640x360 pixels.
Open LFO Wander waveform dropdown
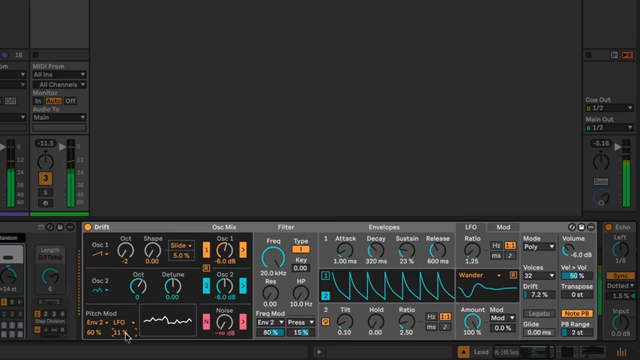click(x=480, y=276)
